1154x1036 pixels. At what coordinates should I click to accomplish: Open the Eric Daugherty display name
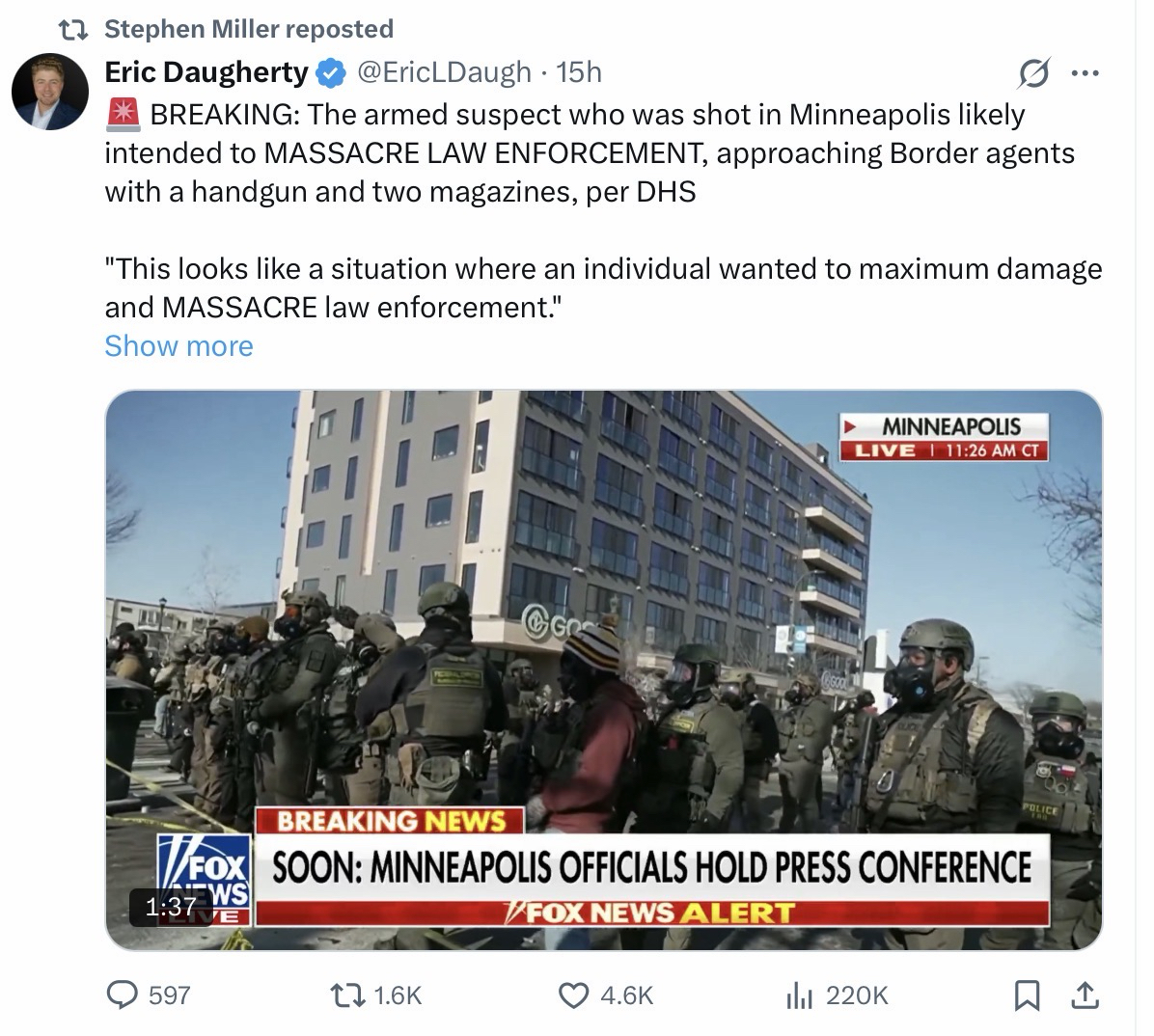tap(206, 72)
